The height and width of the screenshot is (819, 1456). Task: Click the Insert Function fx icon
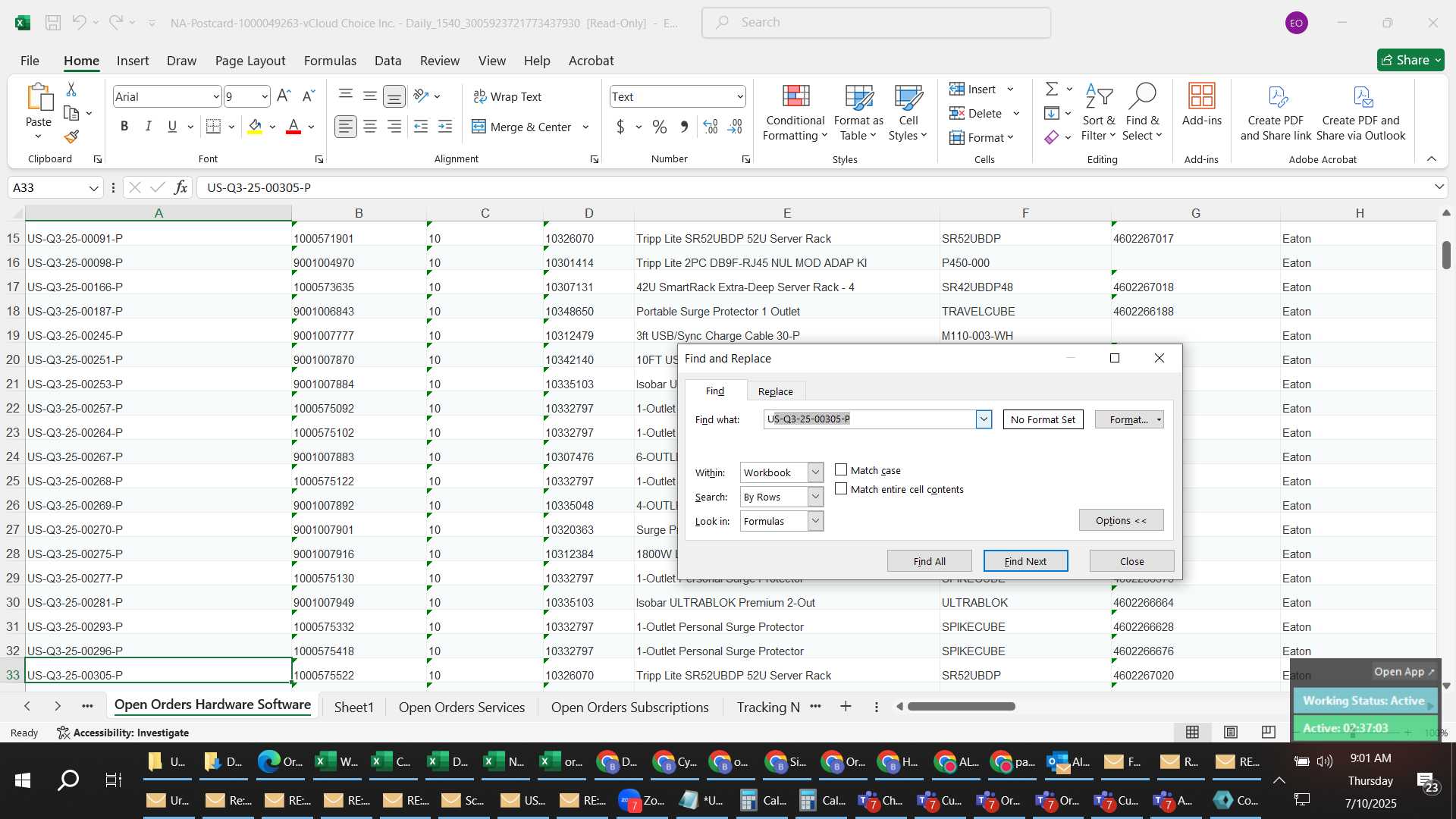(180, 187)
